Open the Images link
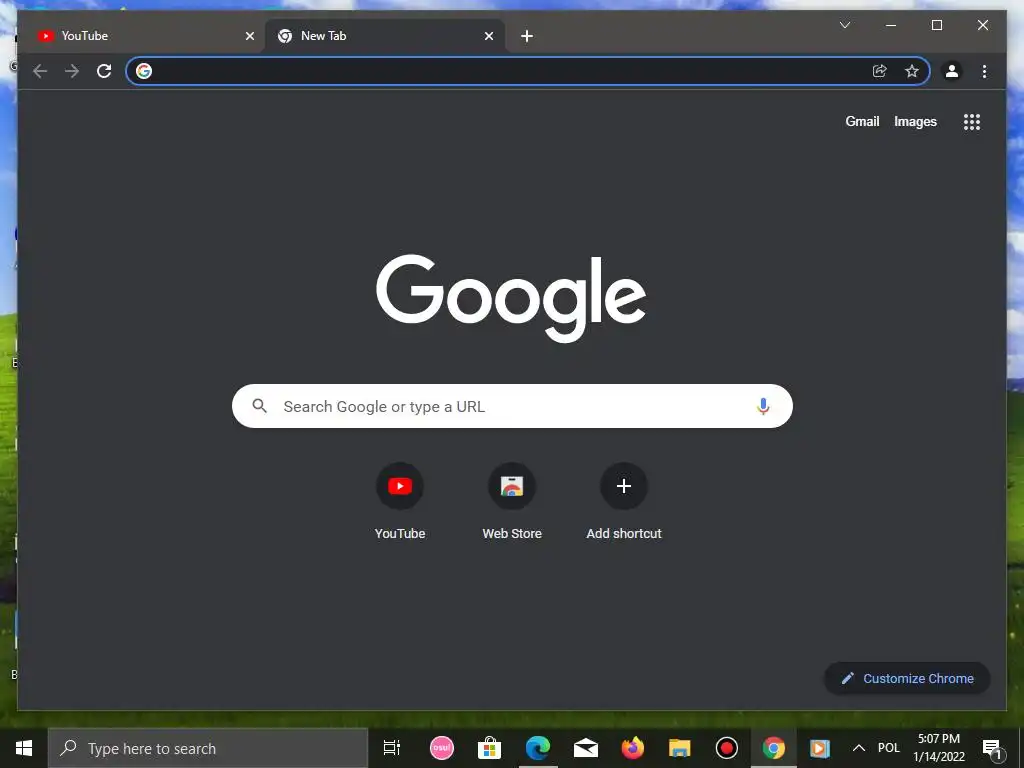This screenshot has width=1024, height=768. pyautogui.click(x=915, y=121)
